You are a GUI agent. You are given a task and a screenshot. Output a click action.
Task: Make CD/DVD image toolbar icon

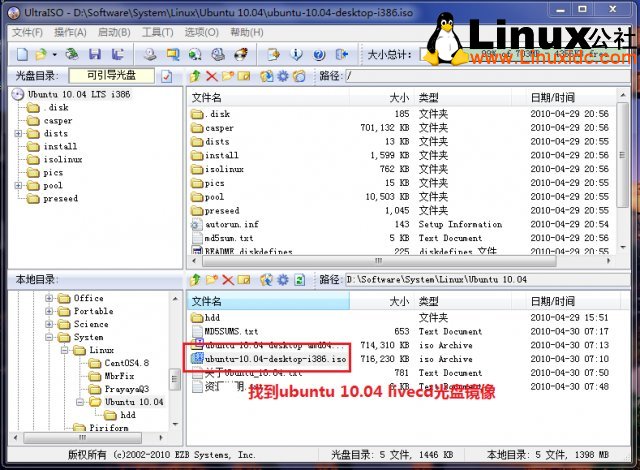point(150,54)
